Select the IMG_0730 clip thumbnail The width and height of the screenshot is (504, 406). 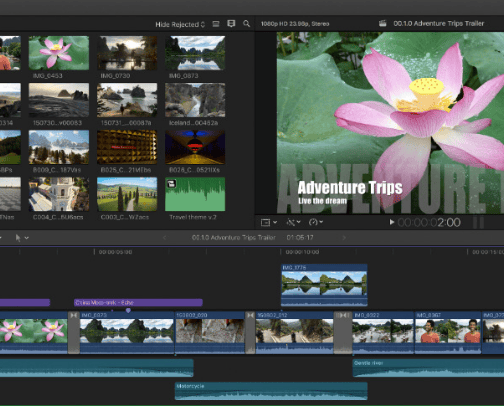coord(127,53)
